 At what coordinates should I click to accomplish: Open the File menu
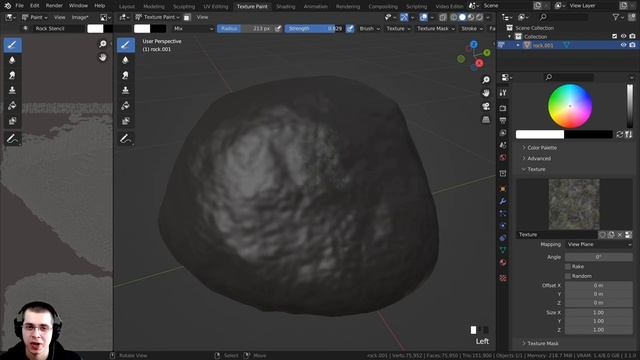point(19,6)
